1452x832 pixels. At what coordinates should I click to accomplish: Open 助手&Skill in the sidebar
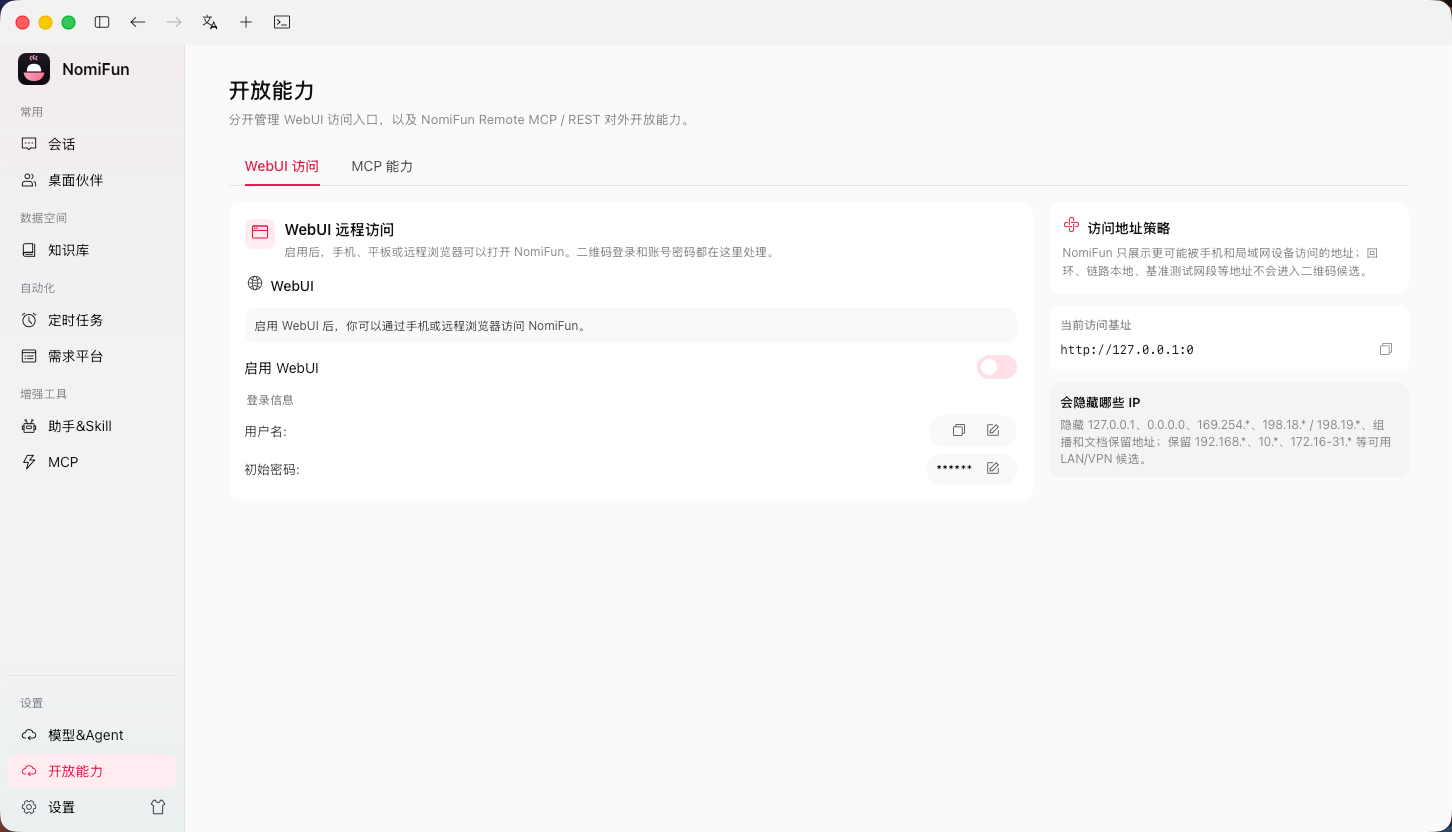click(92, 426)
